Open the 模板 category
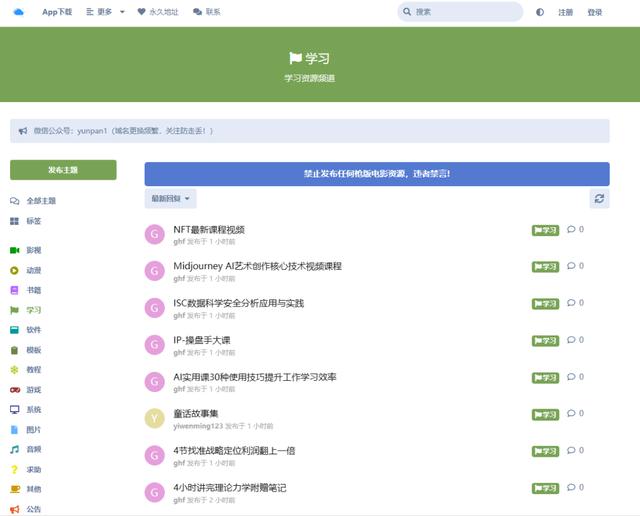Screen dimensions: 640x516 pyautogui.click(x=25, y=350)
